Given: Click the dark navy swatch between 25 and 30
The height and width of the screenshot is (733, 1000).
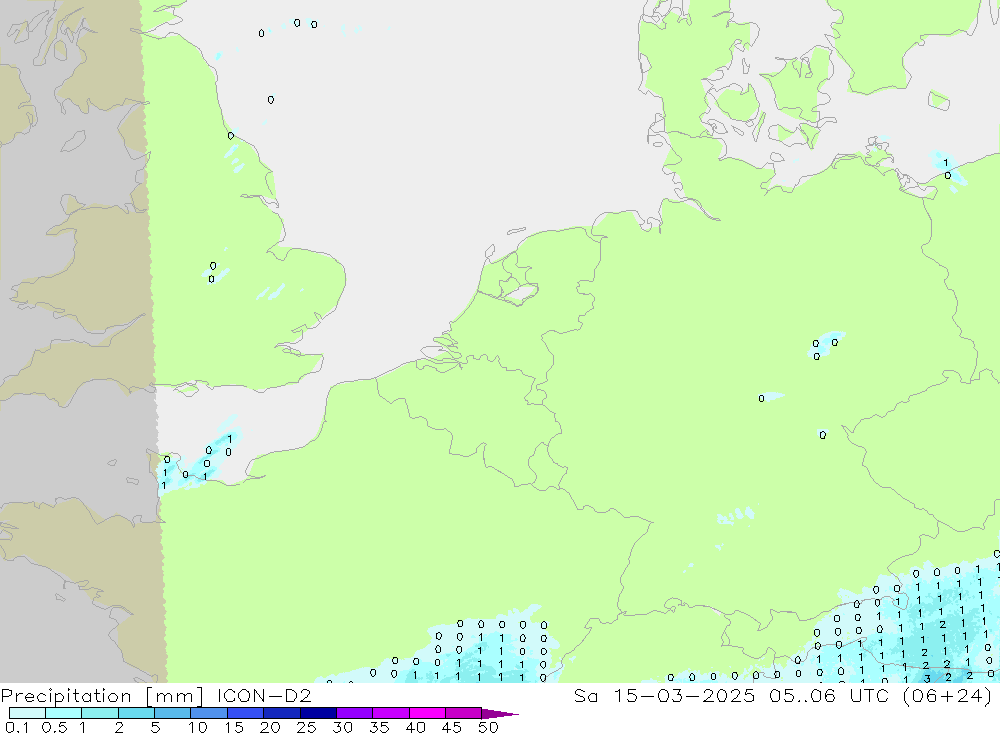Looking at the screenshot, I should click(318, 713).
